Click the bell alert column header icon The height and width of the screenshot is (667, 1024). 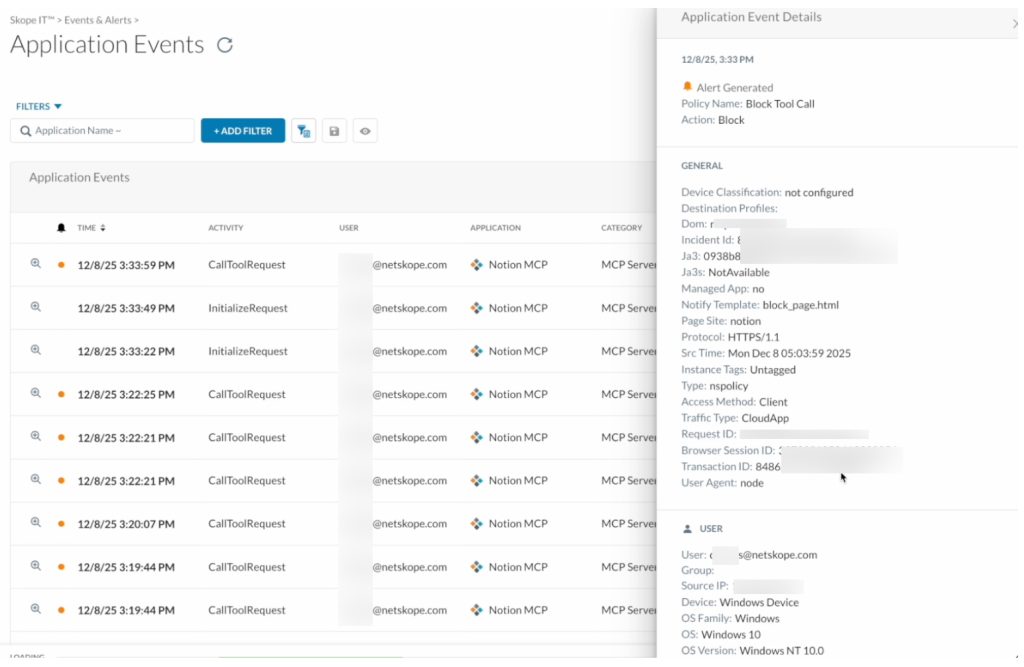(x=61, y=228)
